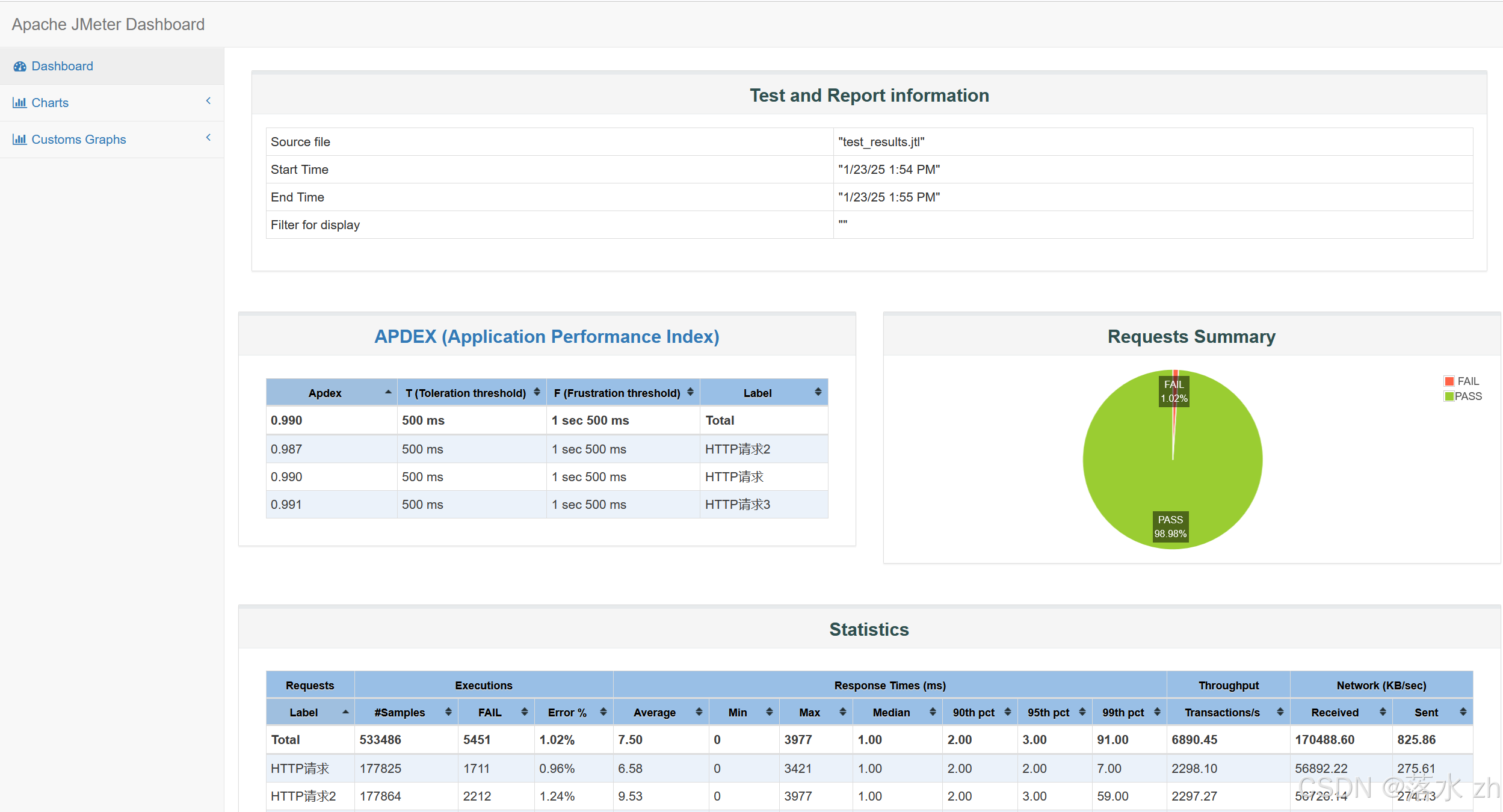Click Total 99th pct value 91.00

tap(1113, 740)
